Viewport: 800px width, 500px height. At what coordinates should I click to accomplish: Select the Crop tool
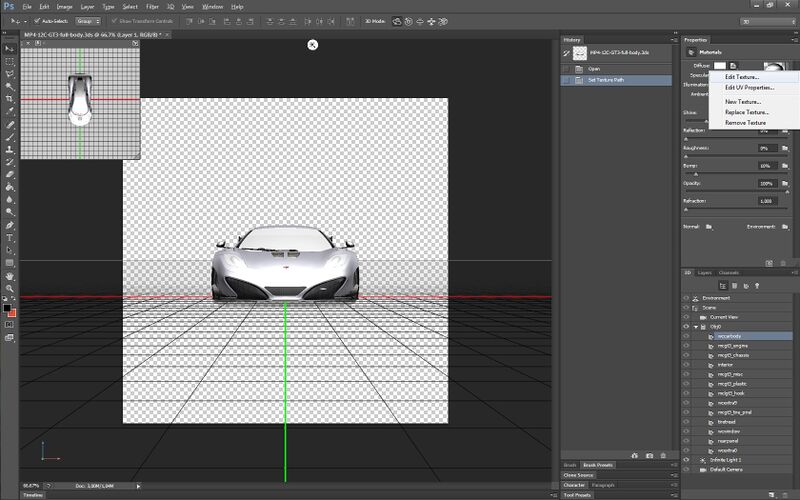pyautogui.click(x=9, y=99)
